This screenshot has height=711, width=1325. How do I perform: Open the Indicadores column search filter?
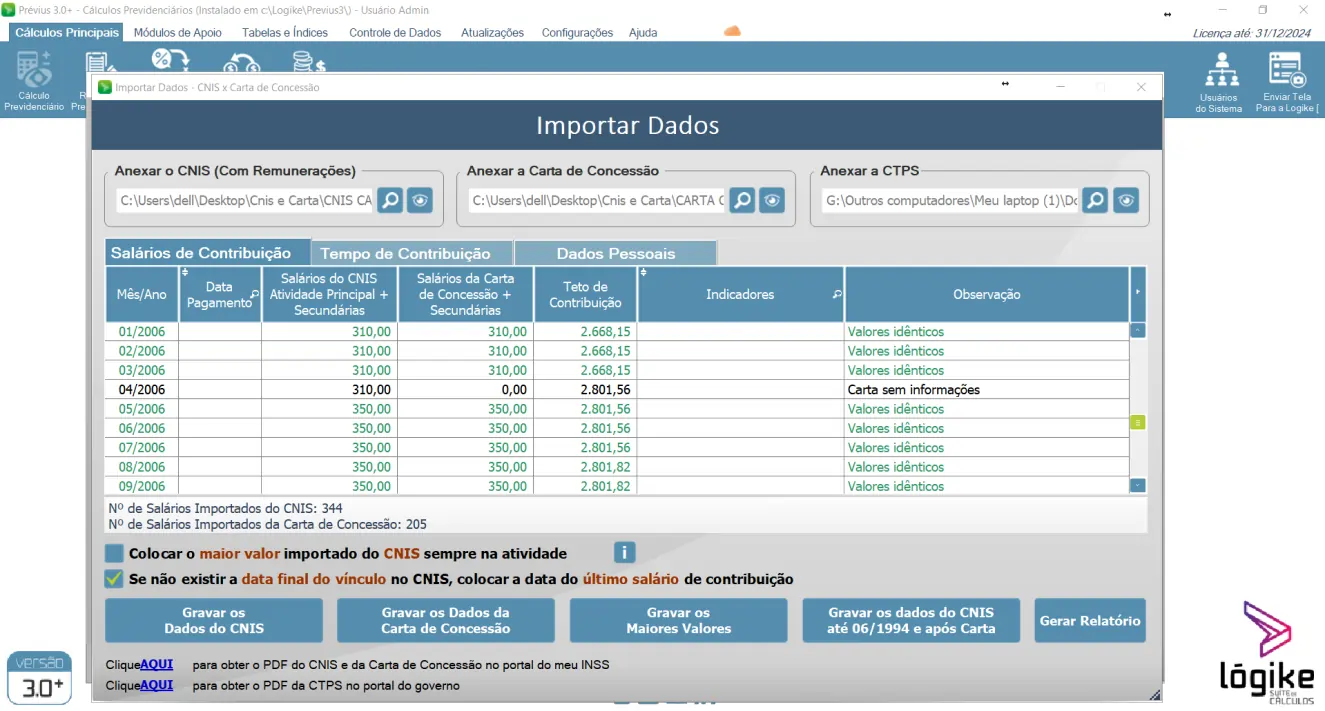(x=837, y=295)
